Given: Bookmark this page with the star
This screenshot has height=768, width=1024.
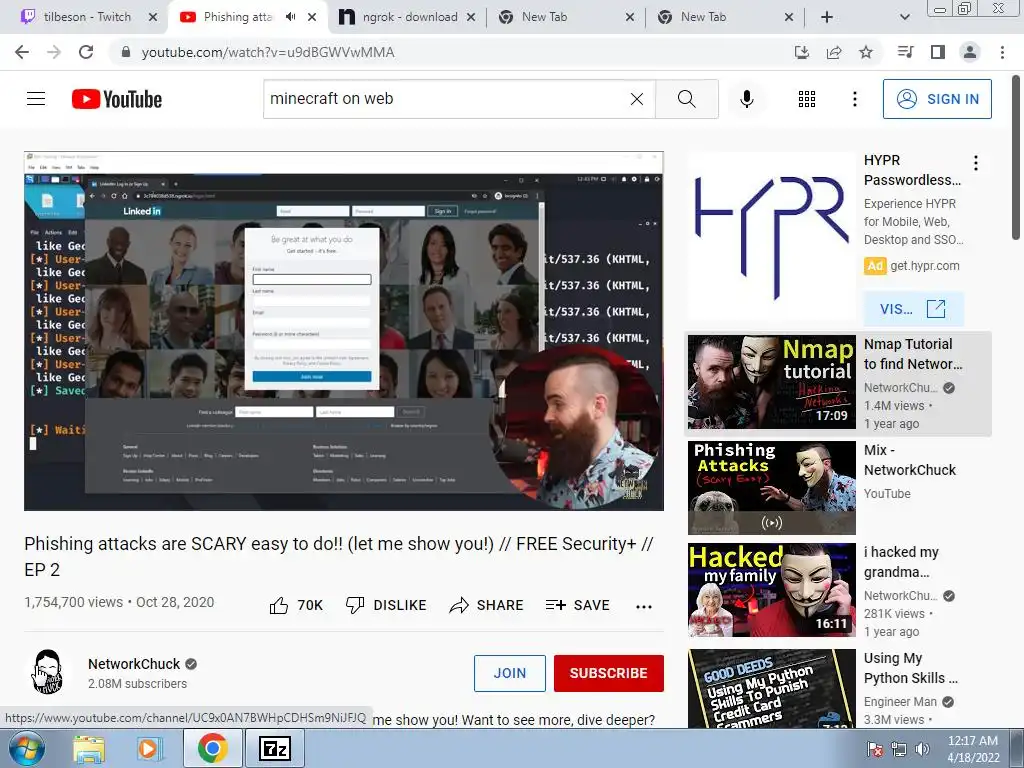Looking at the screenshot, I should 866,52.
